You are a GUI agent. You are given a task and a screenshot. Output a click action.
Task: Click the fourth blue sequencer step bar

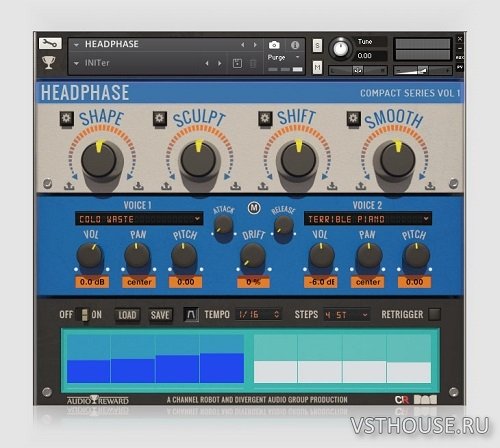pos(222,368)
